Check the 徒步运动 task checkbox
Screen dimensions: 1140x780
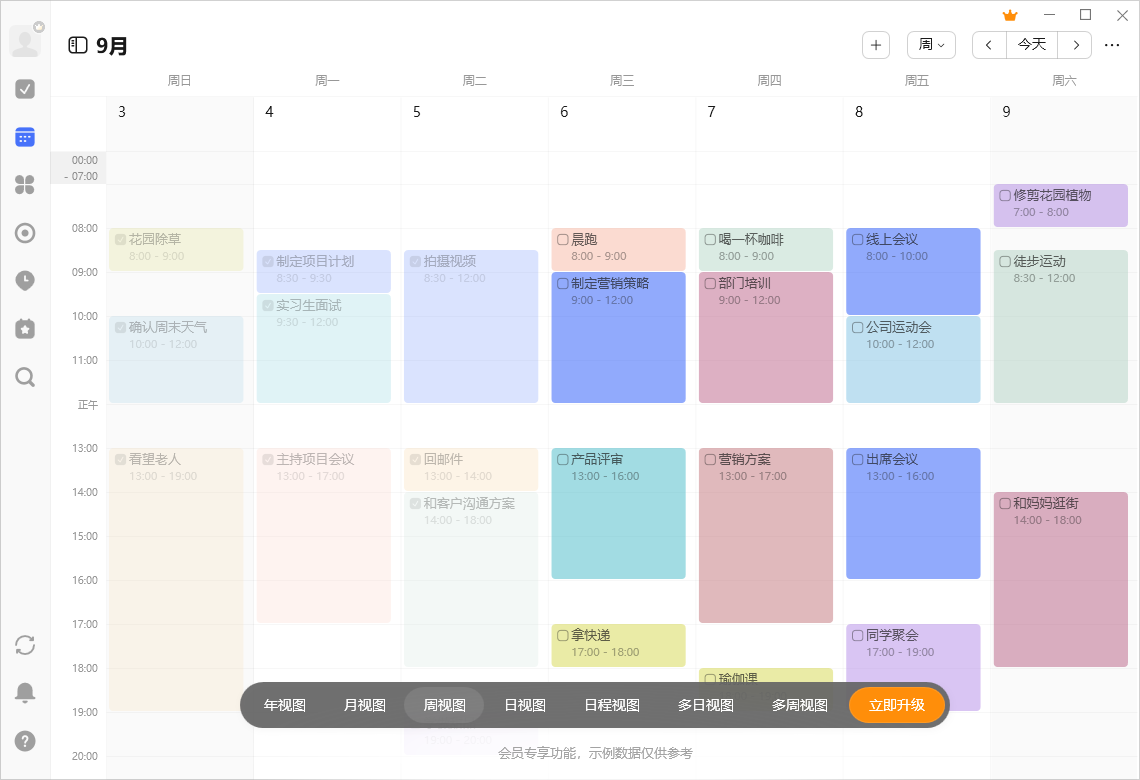pyautogui.click(x=1005, y=262)
